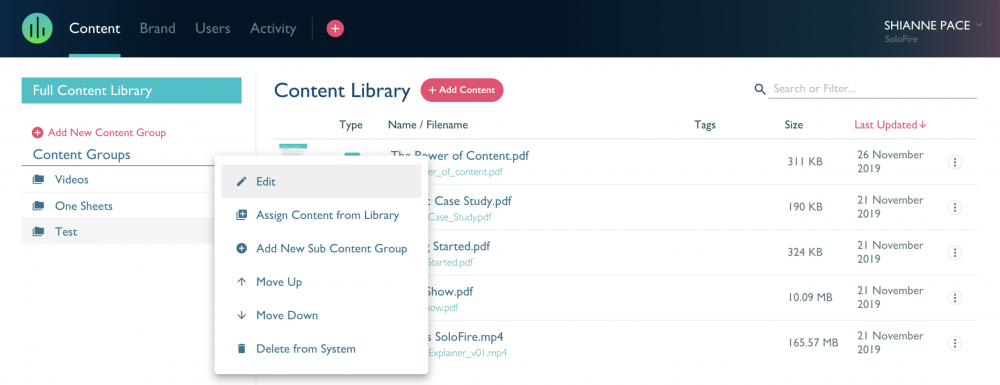Choose Delete from System
Screen dimensions: 1000x385
tap(321, 349)
